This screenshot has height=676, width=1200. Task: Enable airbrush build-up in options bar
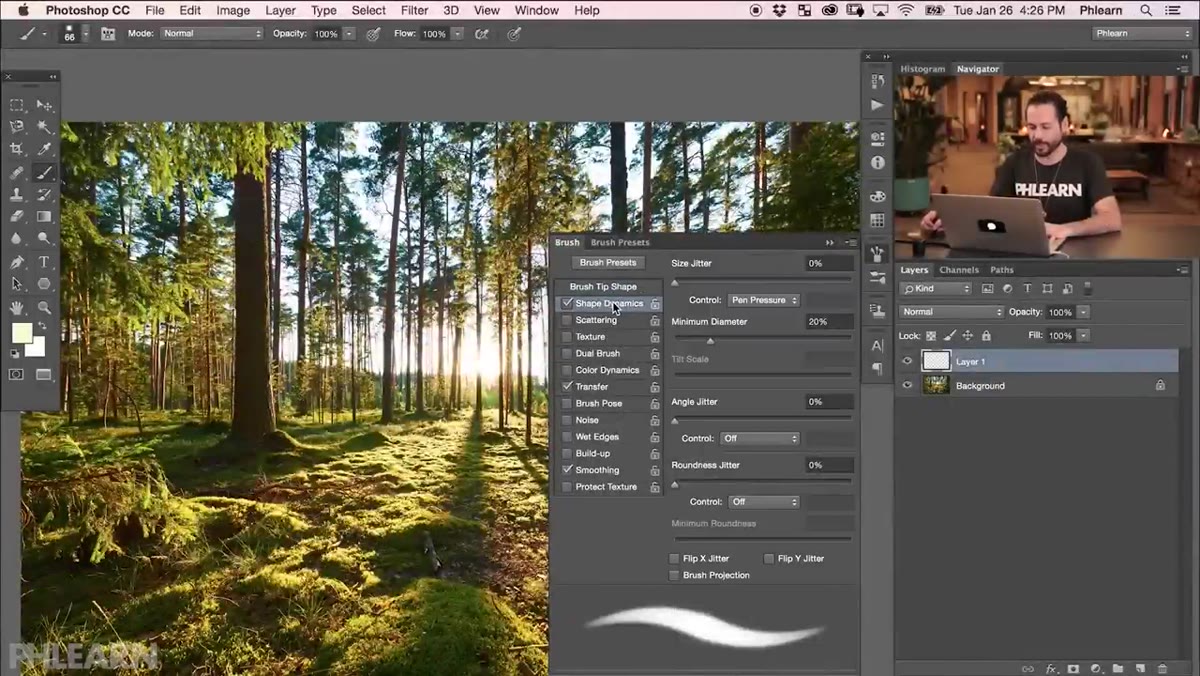[481, 34]
